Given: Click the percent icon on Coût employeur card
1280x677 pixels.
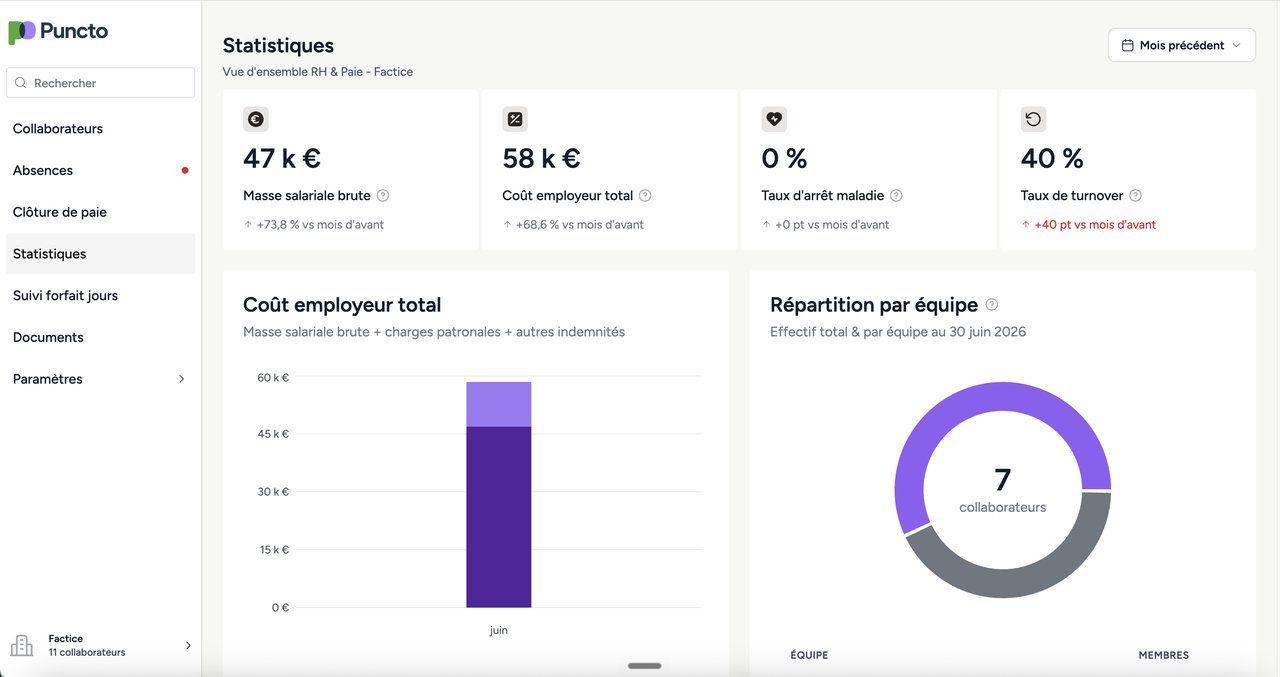Looking at the screenshot, I should point(515,119).
